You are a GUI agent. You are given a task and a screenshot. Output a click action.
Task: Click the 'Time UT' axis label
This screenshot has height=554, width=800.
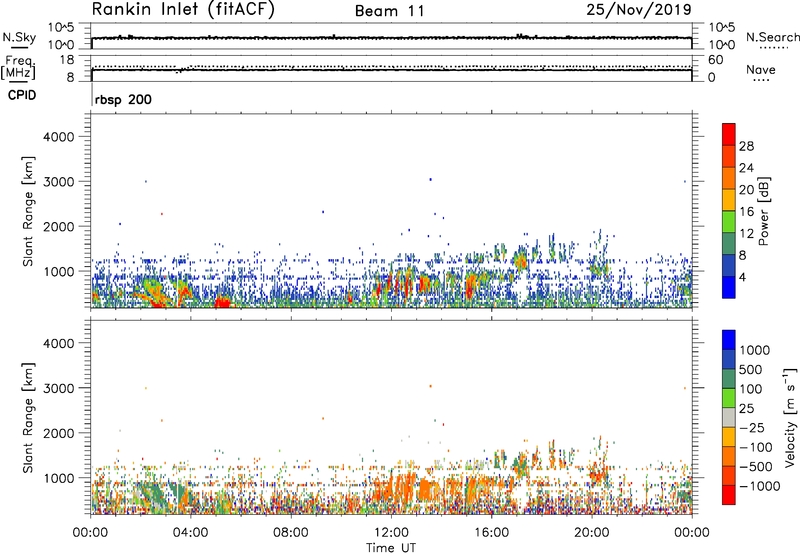coord(391,548)
